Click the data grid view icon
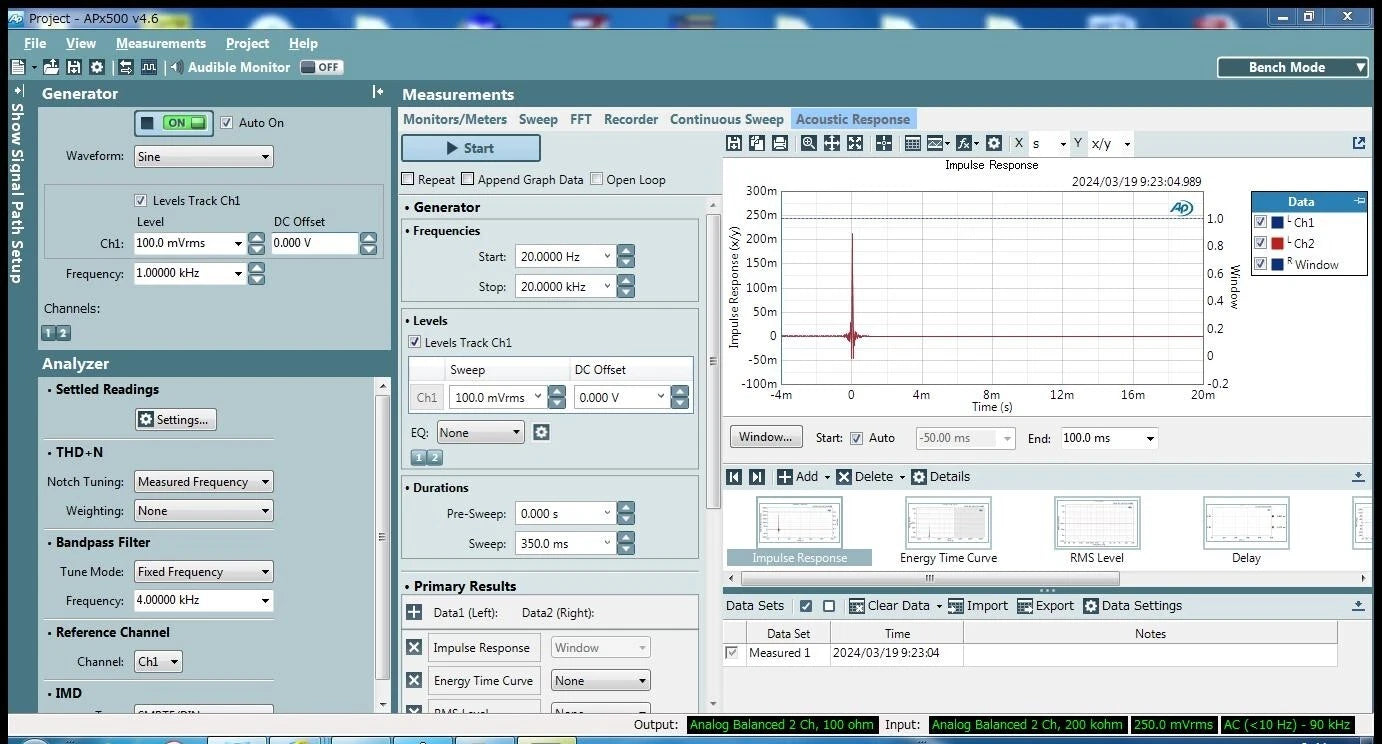This screenshot has width=1382, height=744. tap(912, 143)
